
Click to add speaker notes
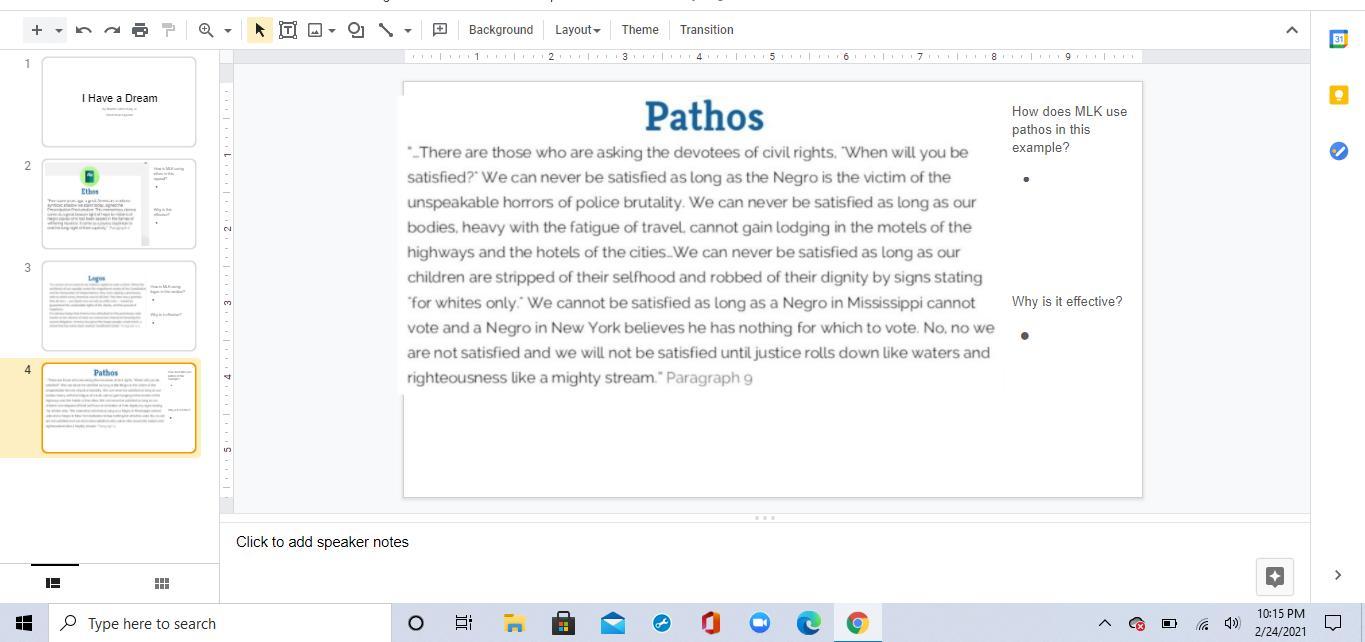(322, 542)
